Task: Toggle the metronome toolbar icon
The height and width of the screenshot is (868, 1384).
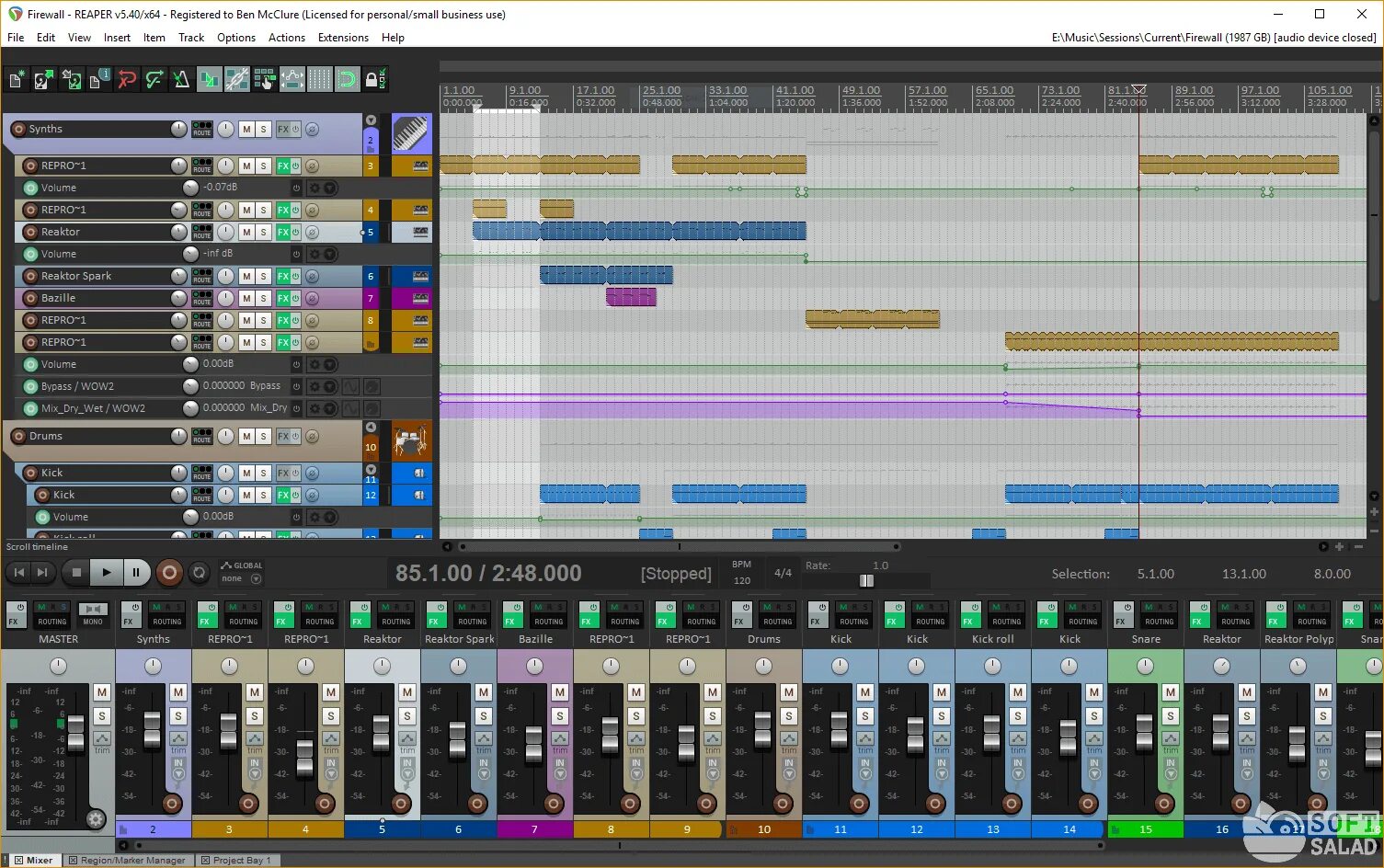Action: coord(182,80)
